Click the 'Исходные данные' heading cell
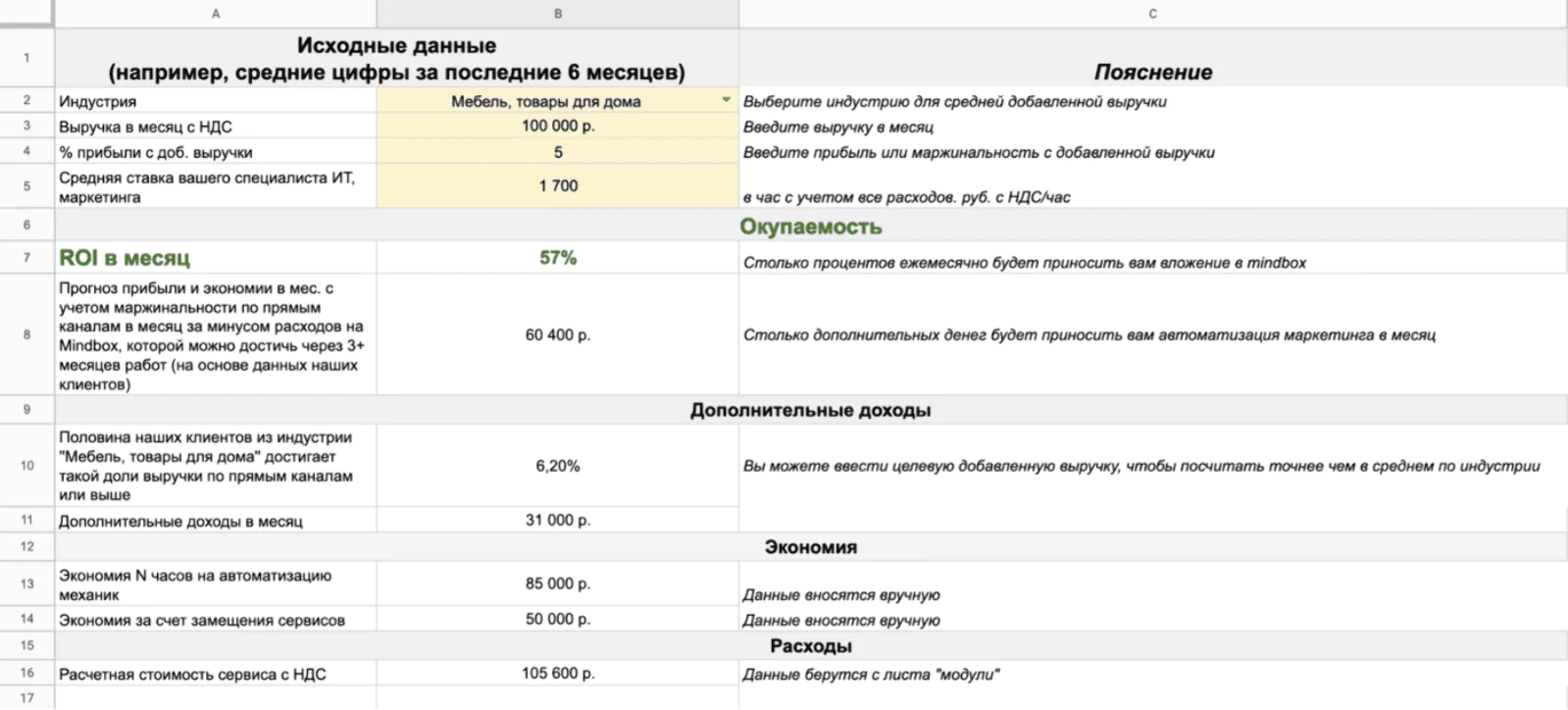This screenshot has height=710, width=1568. coord(396,58)
